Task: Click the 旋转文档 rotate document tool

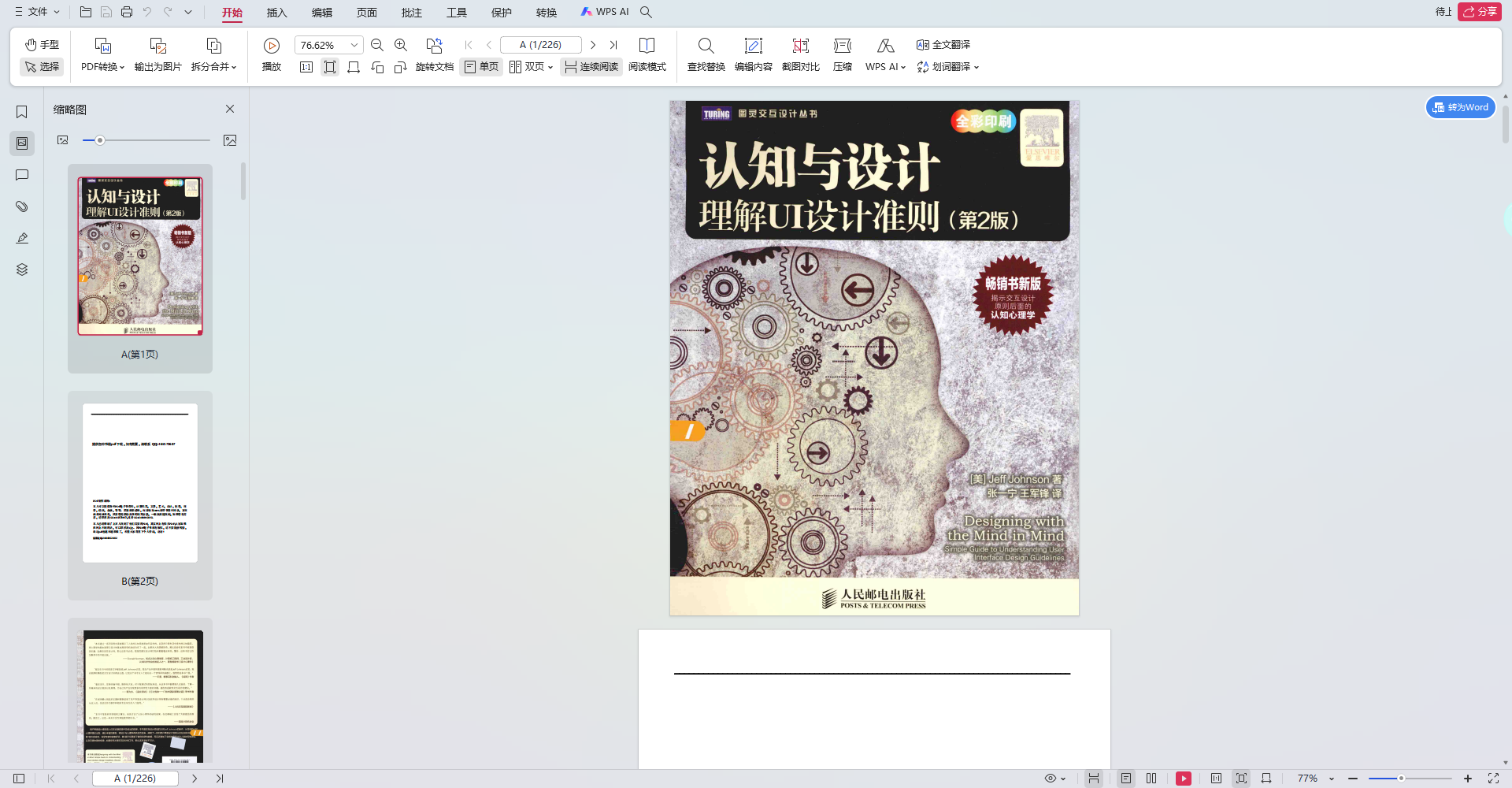Action: click(435, 55)
